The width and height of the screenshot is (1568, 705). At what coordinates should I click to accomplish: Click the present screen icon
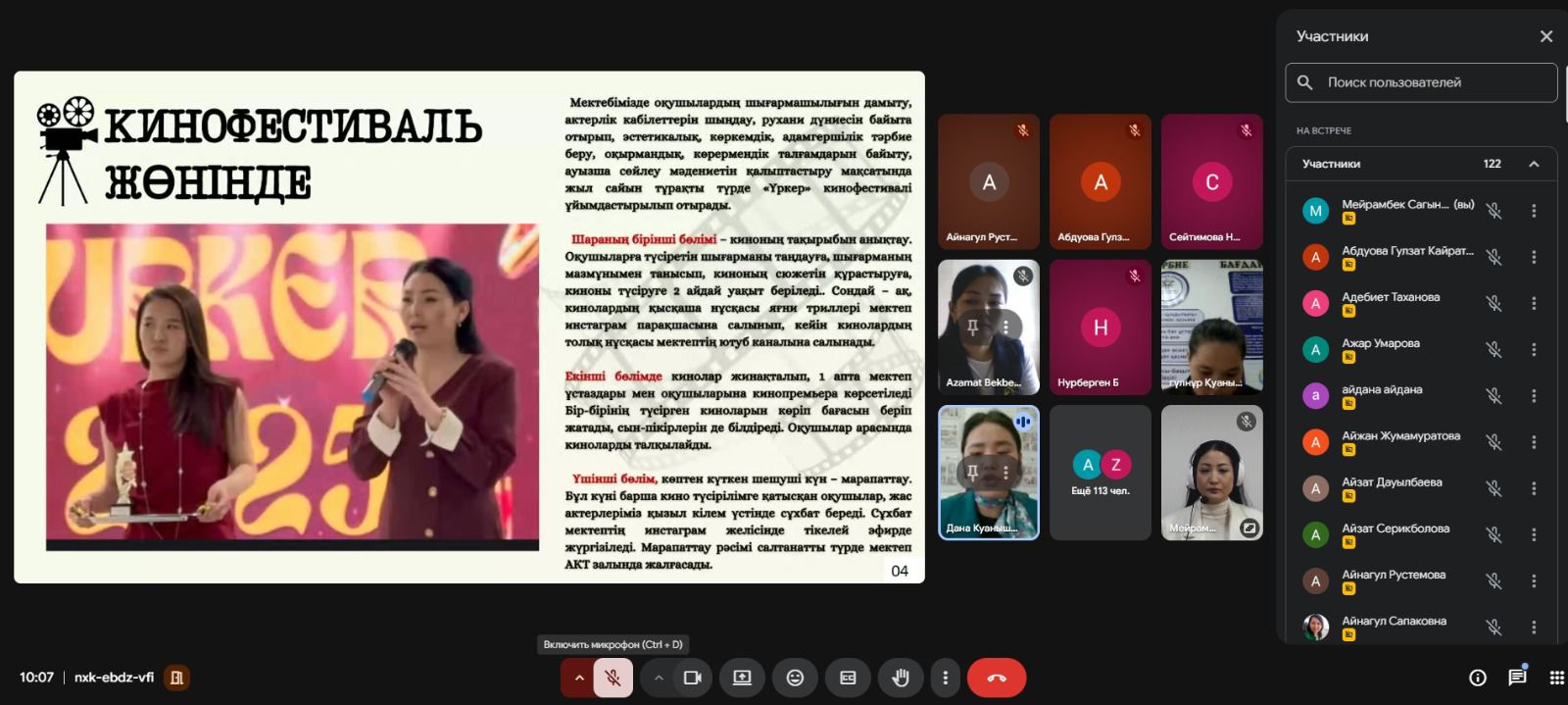(742, 678)
